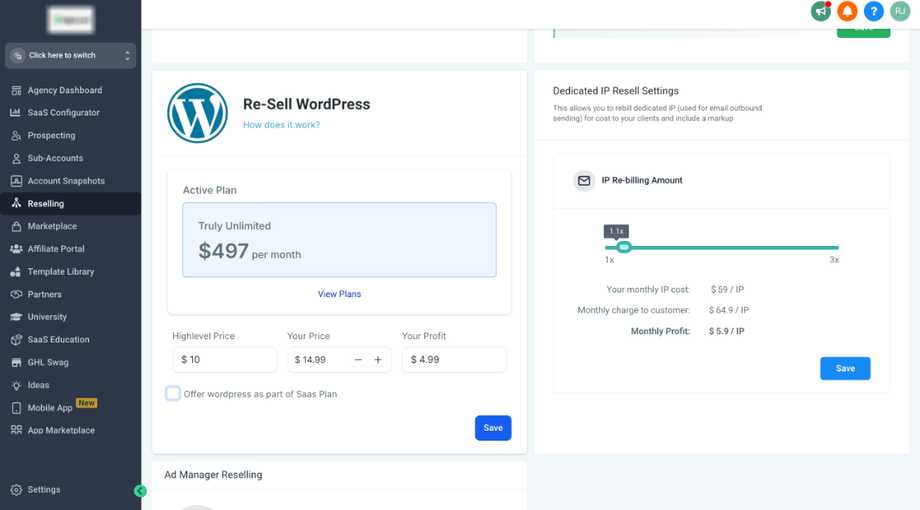Click the $ 5.9 / IP profit value
This screenshot has width=920, height=510.
pyautogui.click(x=726, y=331)
